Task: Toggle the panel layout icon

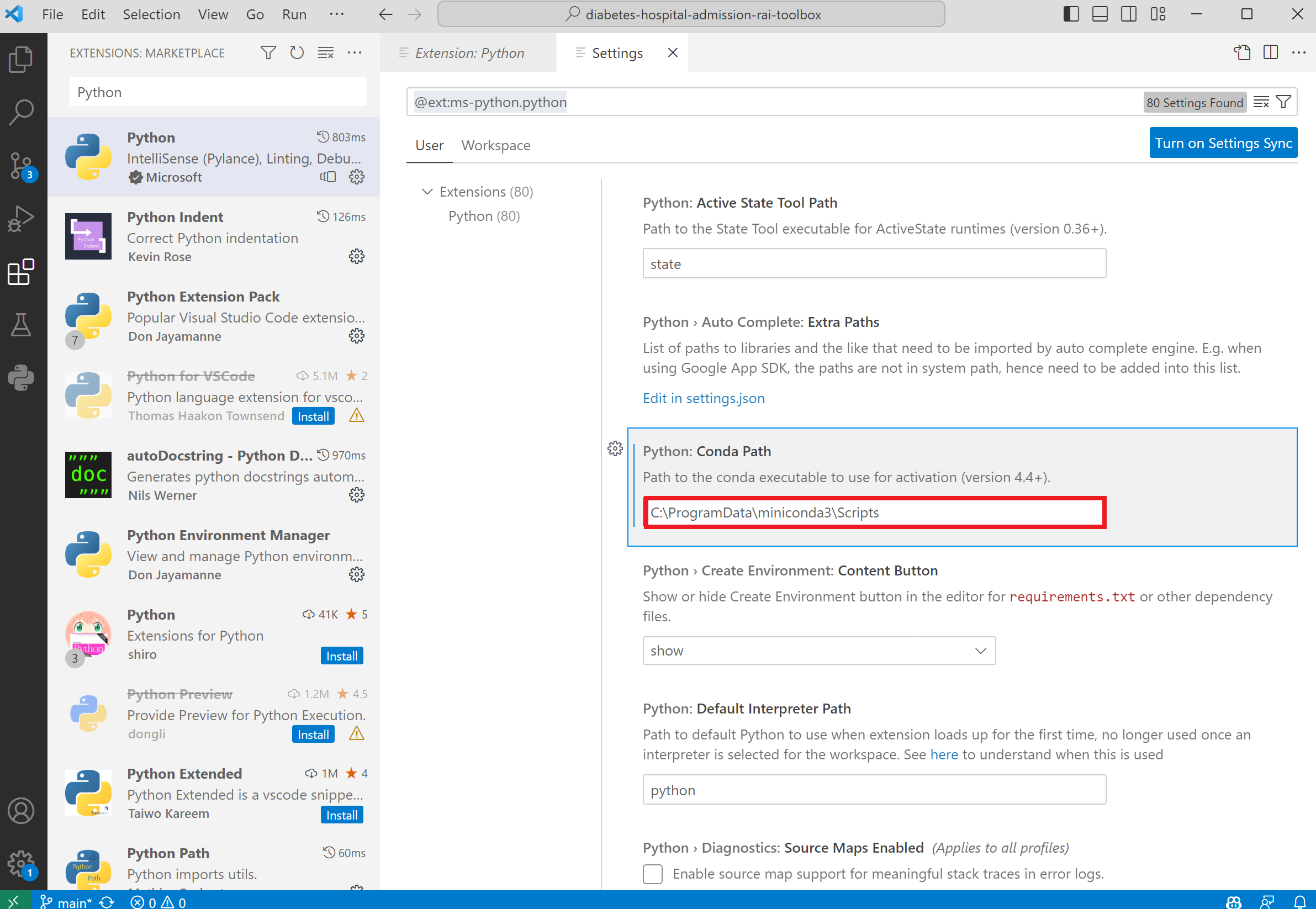Action: (x=1100, y=14)
